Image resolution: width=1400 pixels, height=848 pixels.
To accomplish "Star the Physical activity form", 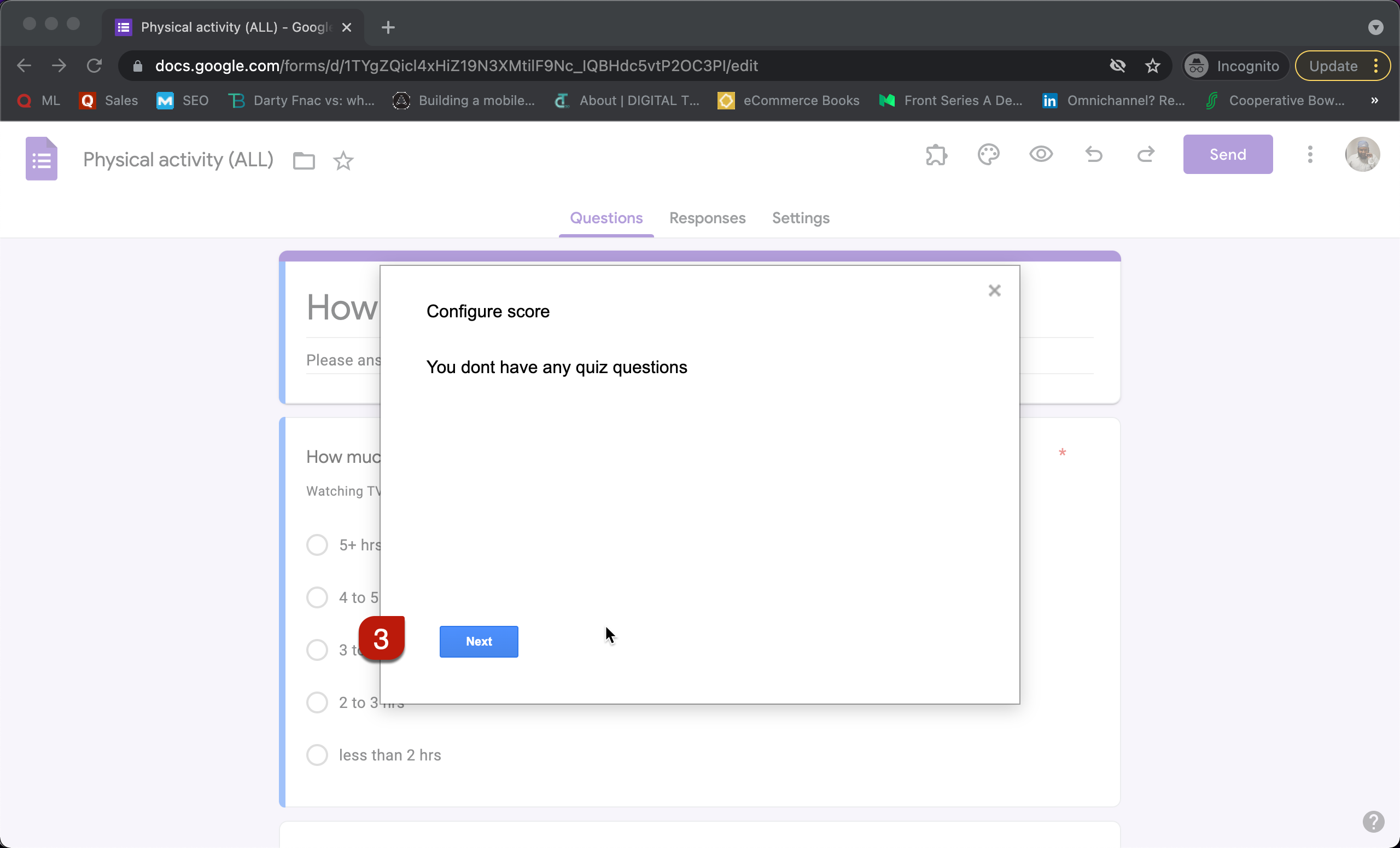I will (x=343, y=161).
